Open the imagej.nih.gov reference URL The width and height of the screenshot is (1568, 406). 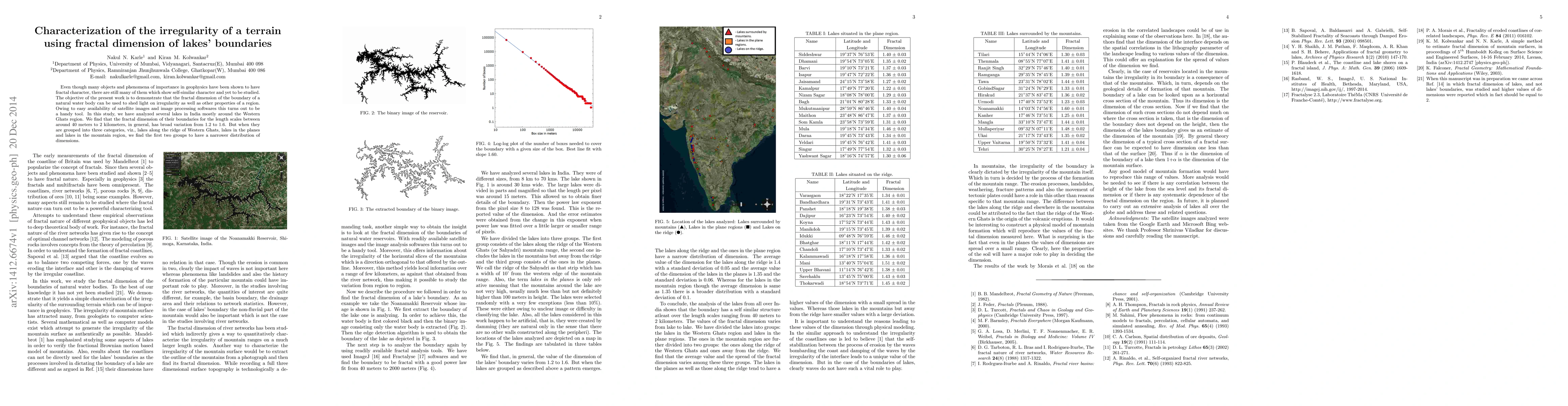[1317, 89]
